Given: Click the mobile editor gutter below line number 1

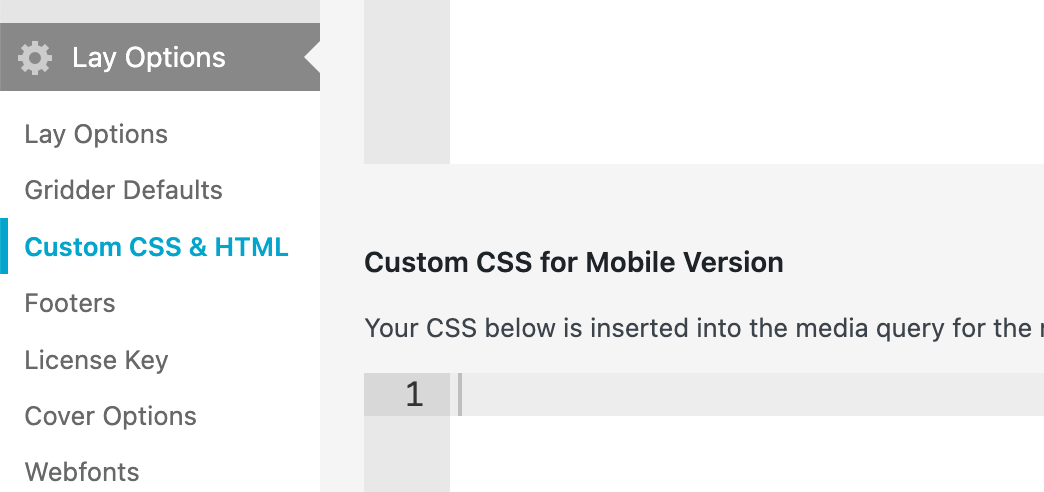Looking at the screenshot, I should 407,455.
